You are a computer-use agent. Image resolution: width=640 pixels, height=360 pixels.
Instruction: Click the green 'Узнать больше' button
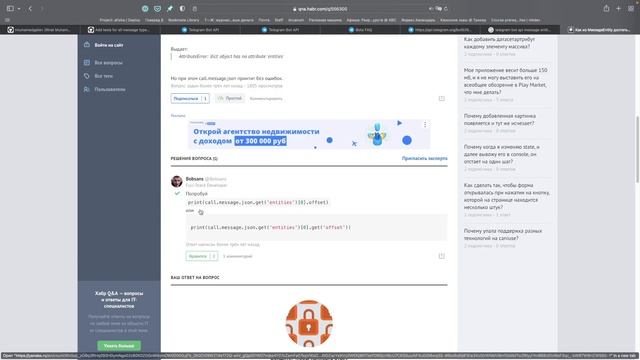point(119,346)
